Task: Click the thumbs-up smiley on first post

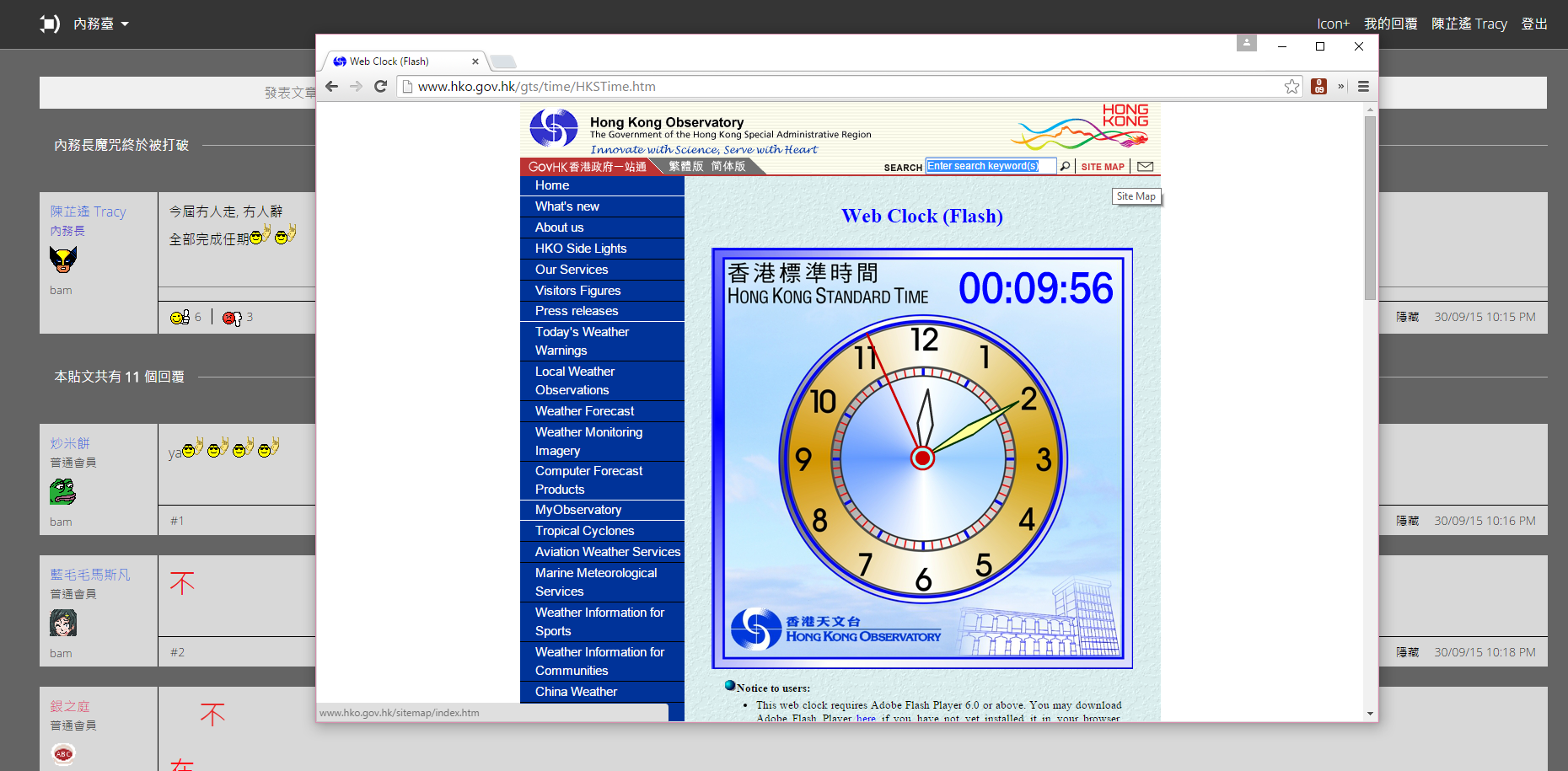Action: (180, 317)
